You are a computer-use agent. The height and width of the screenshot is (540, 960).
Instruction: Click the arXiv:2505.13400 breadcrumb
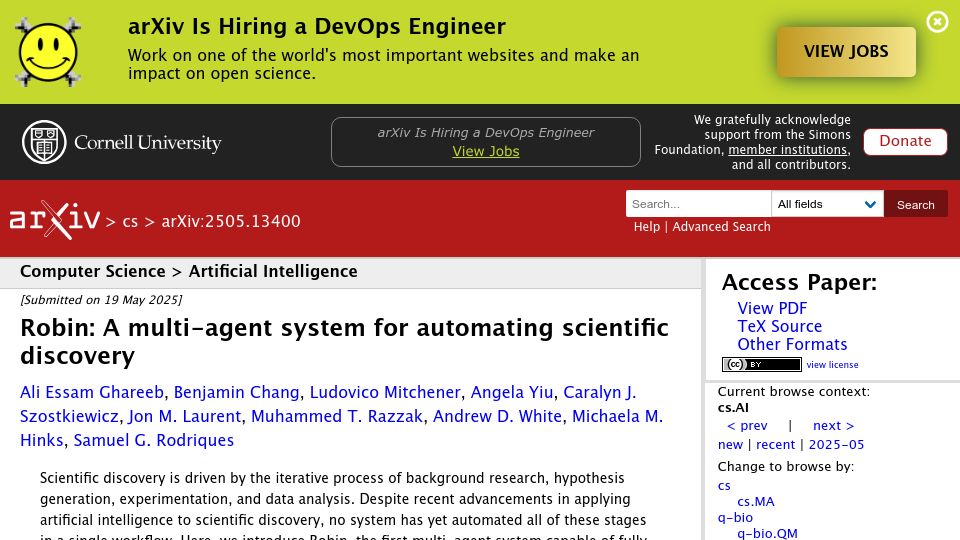point(231,221)
